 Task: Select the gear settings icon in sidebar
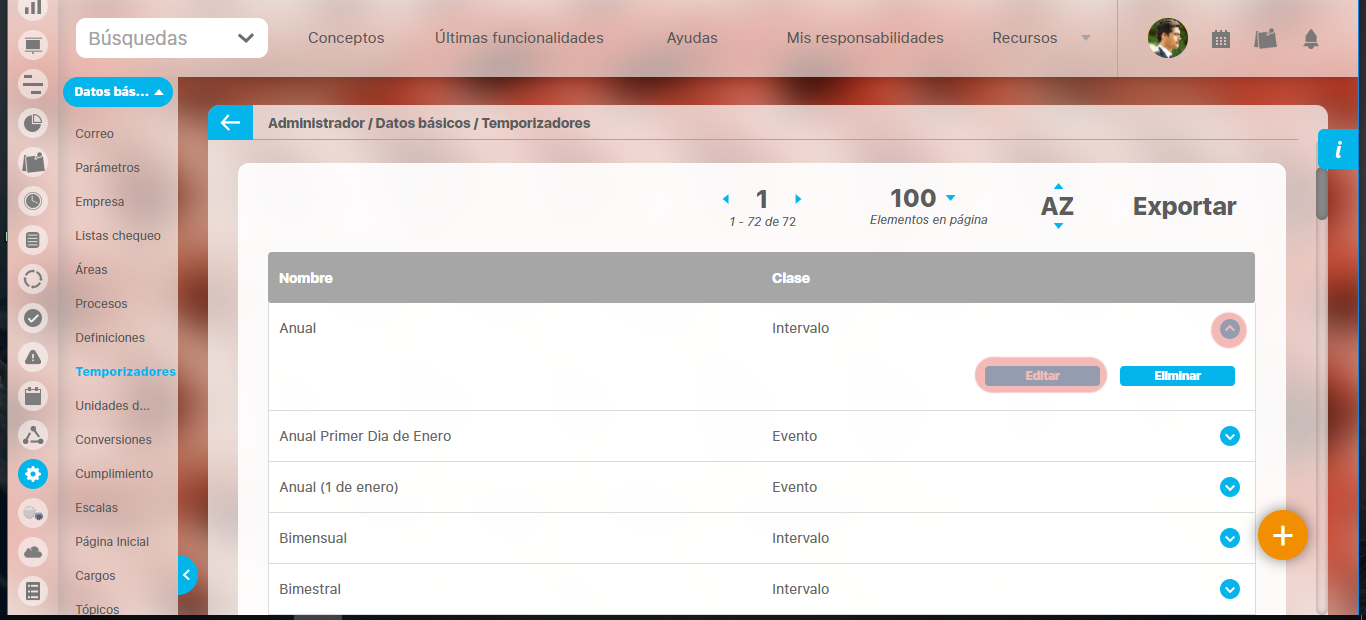click(33, 474)
